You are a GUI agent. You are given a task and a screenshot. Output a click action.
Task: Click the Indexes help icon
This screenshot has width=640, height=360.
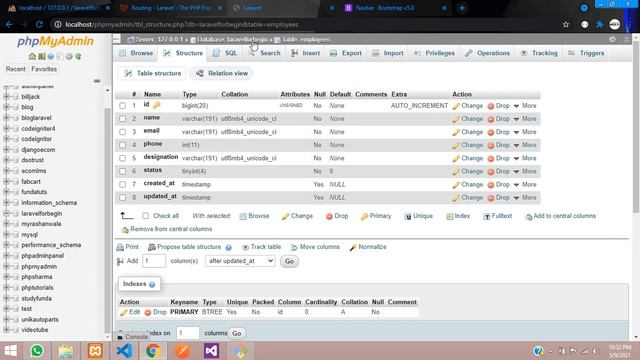point(152,284)
